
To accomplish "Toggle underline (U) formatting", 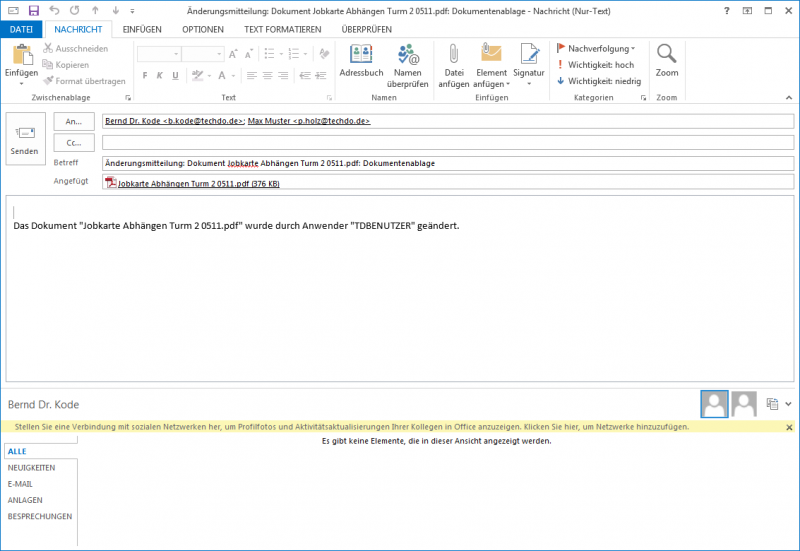I will (175, 76).
